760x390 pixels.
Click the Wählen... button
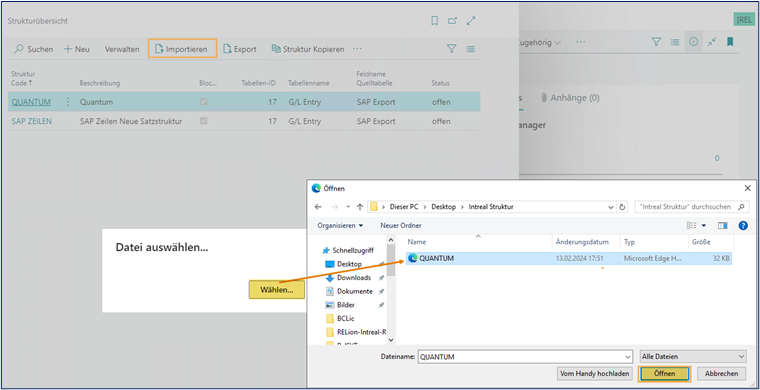(x=277, y=290)
